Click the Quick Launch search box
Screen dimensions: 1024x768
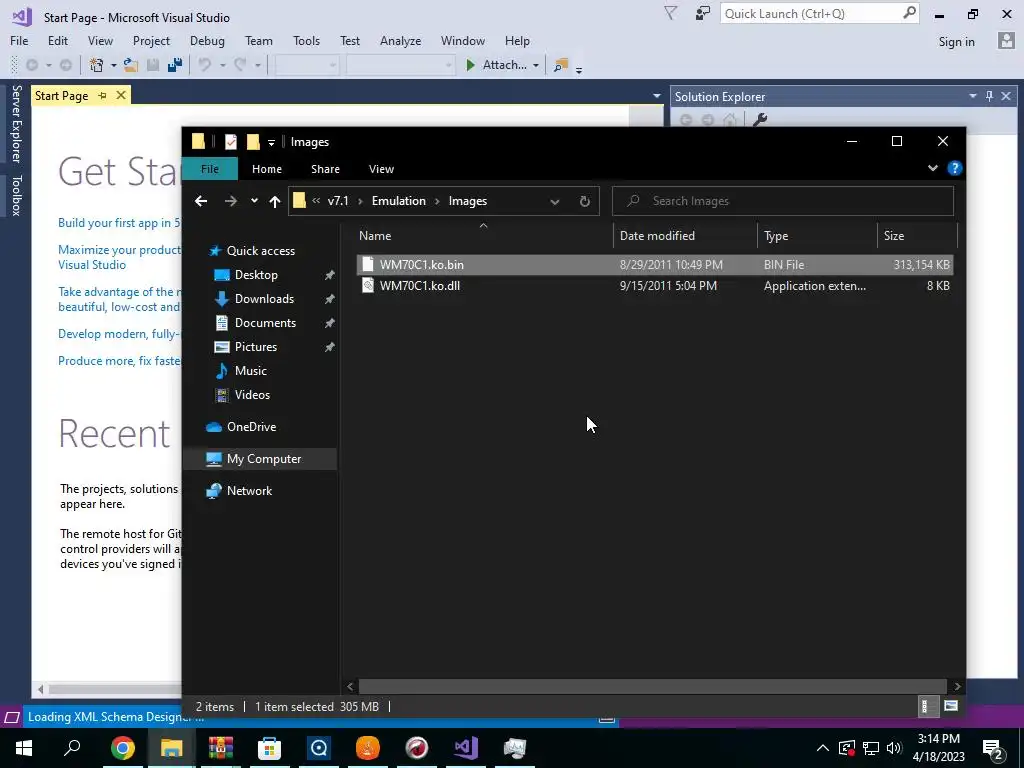click(819, 13)
